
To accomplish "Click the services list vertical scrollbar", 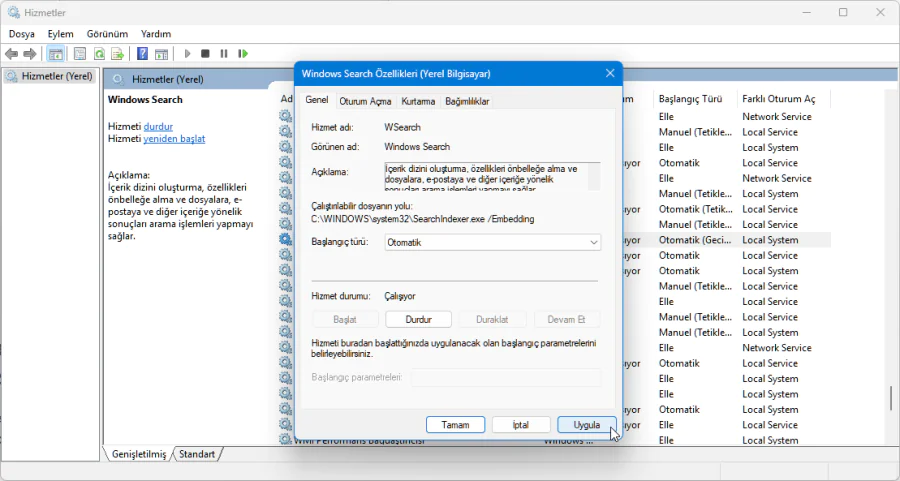I will point(891,396).
